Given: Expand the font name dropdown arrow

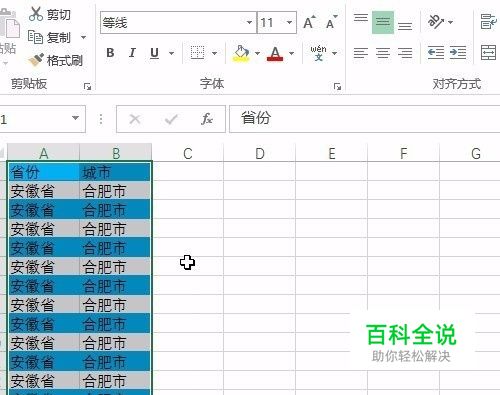Looking at the screenshot, I should (x=249, y=23).
